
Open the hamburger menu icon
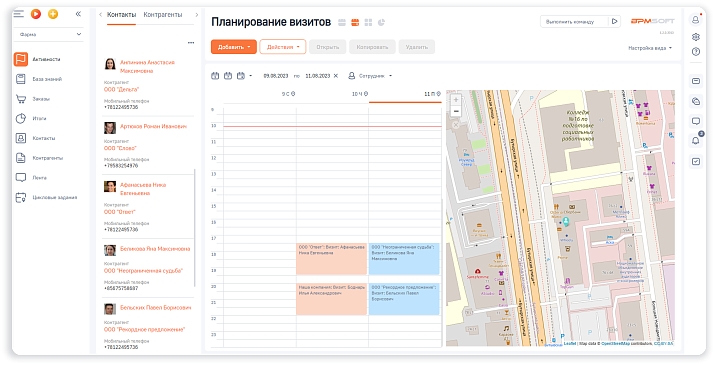(x=19, y=14)
